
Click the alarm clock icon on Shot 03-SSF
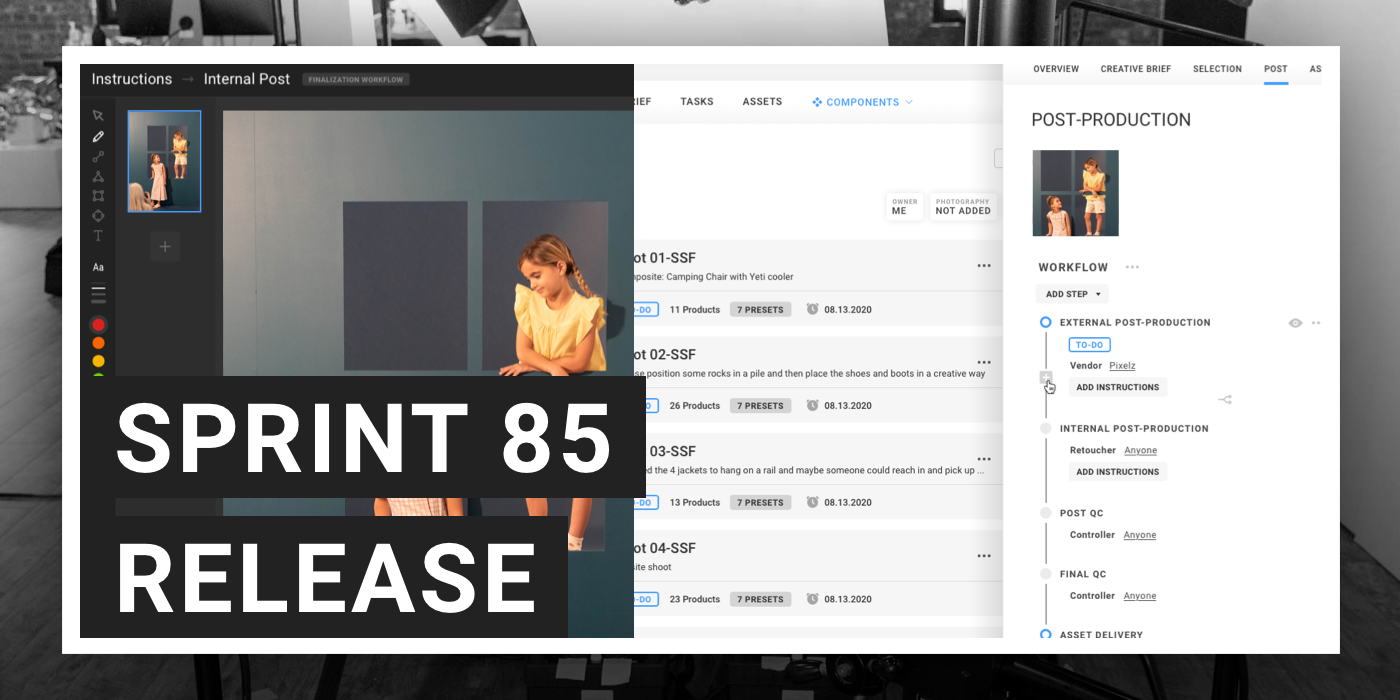click(x=812, y=502)
